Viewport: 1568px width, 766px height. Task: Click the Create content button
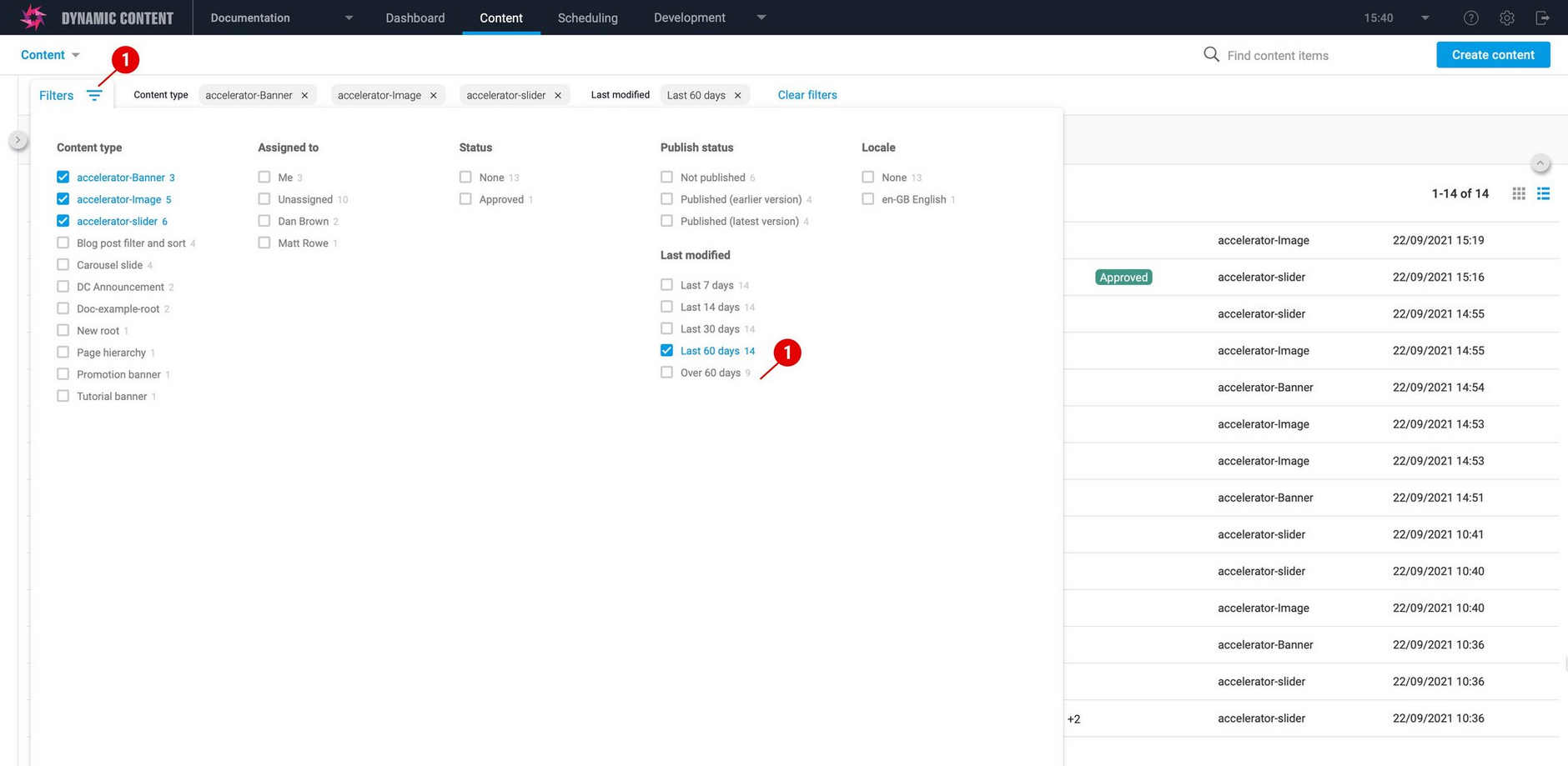[x=1493, y=55]
